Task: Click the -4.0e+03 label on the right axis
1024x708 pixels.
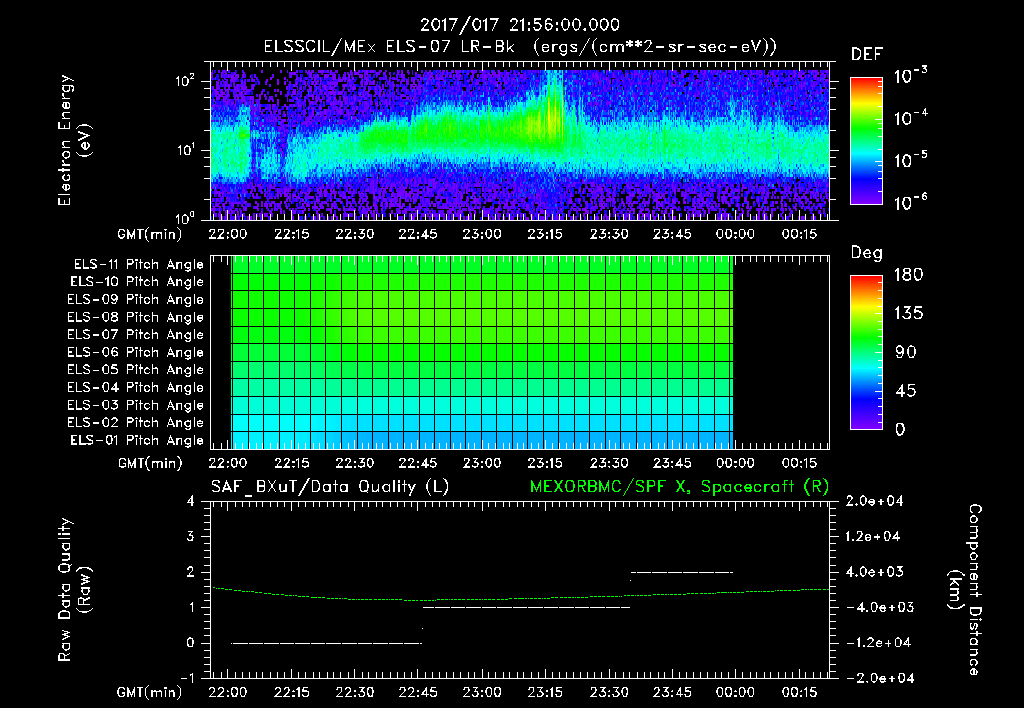Action: 878,607
